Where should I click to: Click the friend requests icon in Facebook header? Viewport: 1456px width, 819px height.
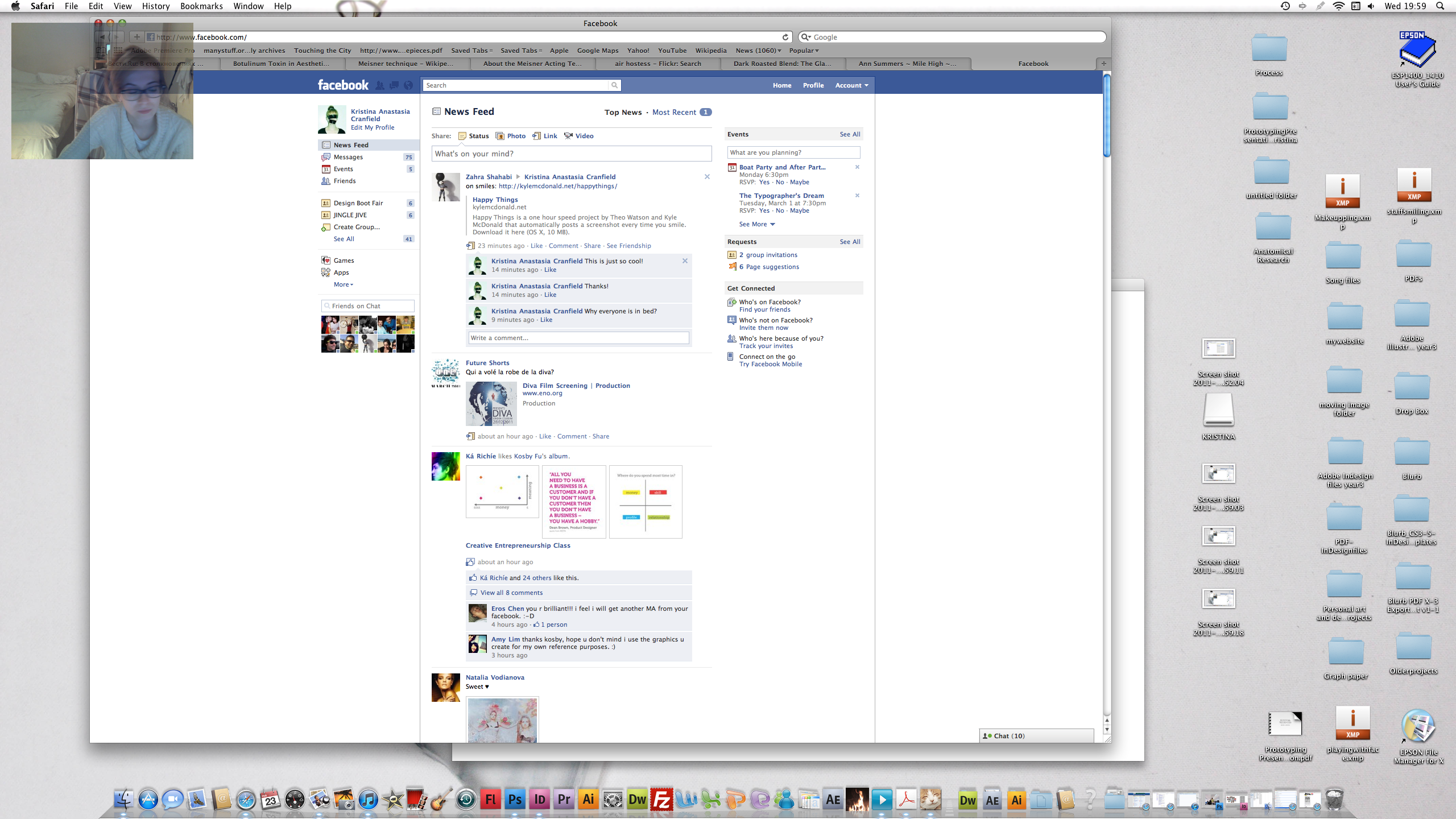pyautogui.click(x=380, y=85)
